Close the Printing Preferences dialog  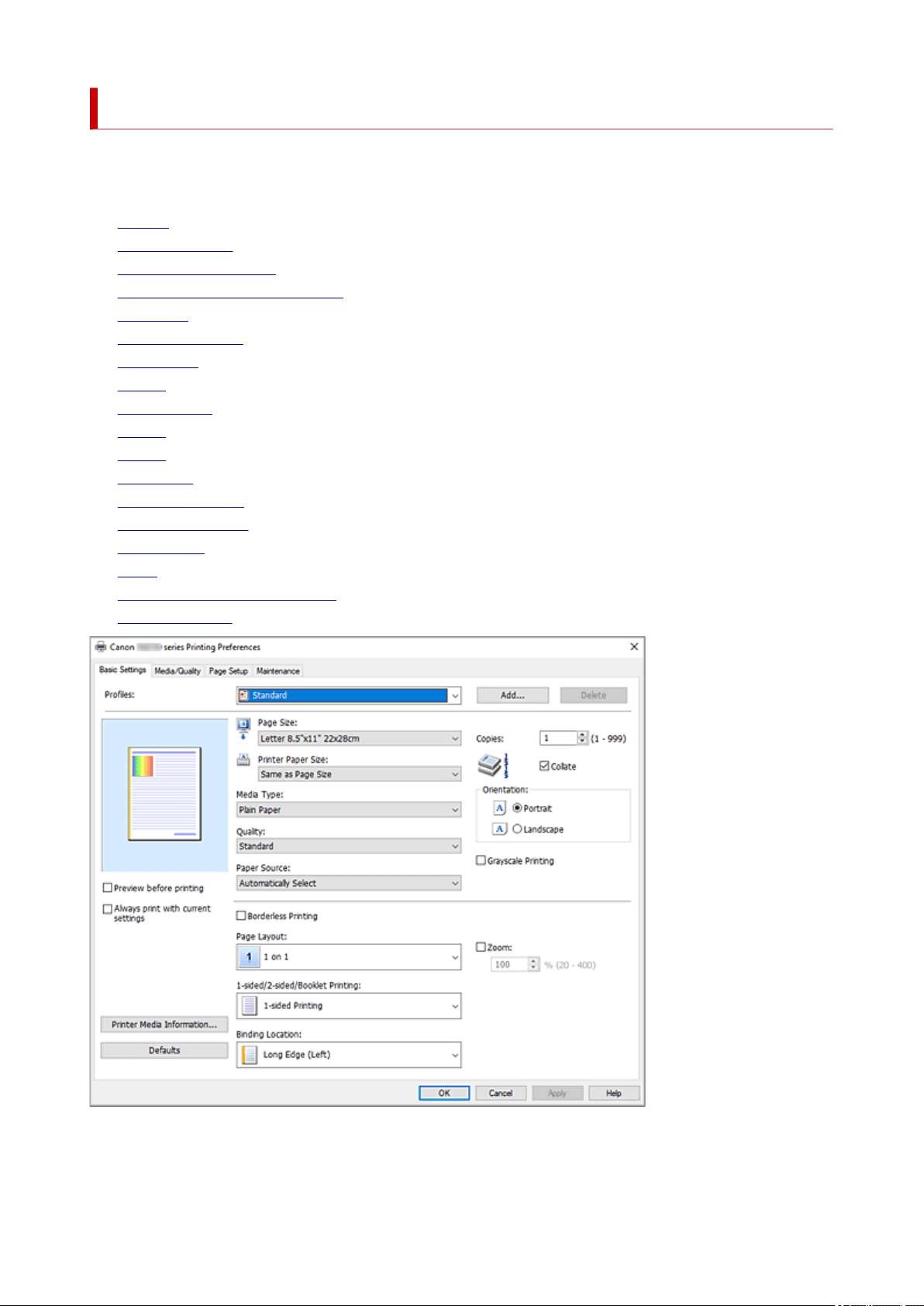(634, 646)
